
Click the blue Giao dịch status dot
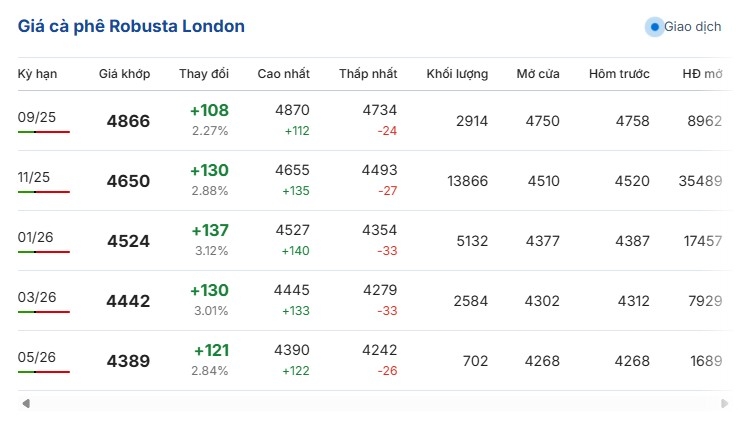coord(654,27)
